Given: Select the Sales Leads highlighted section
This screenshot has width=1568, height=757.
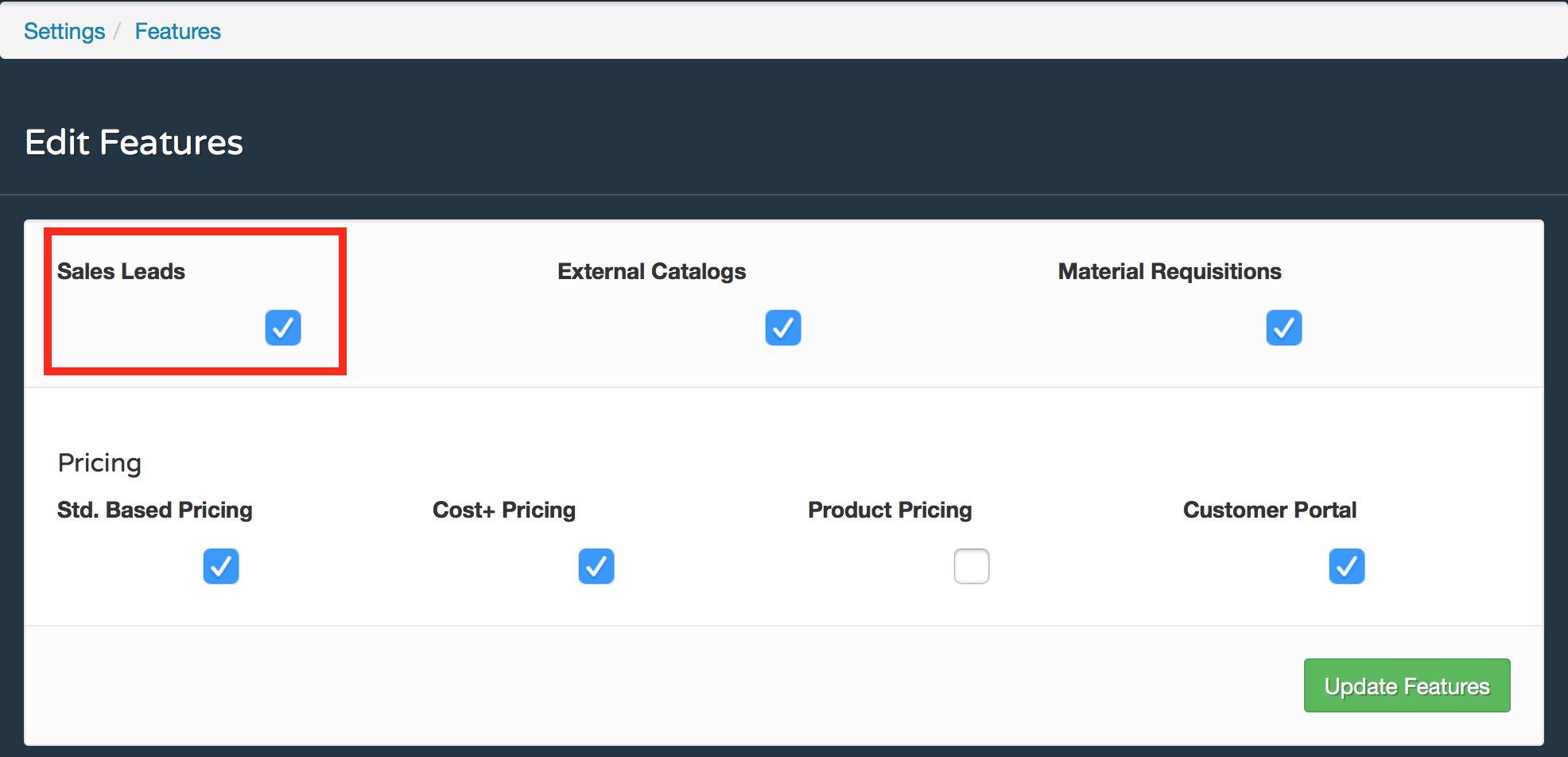Looking at the screenshot, I should click(x=194, y=301).
